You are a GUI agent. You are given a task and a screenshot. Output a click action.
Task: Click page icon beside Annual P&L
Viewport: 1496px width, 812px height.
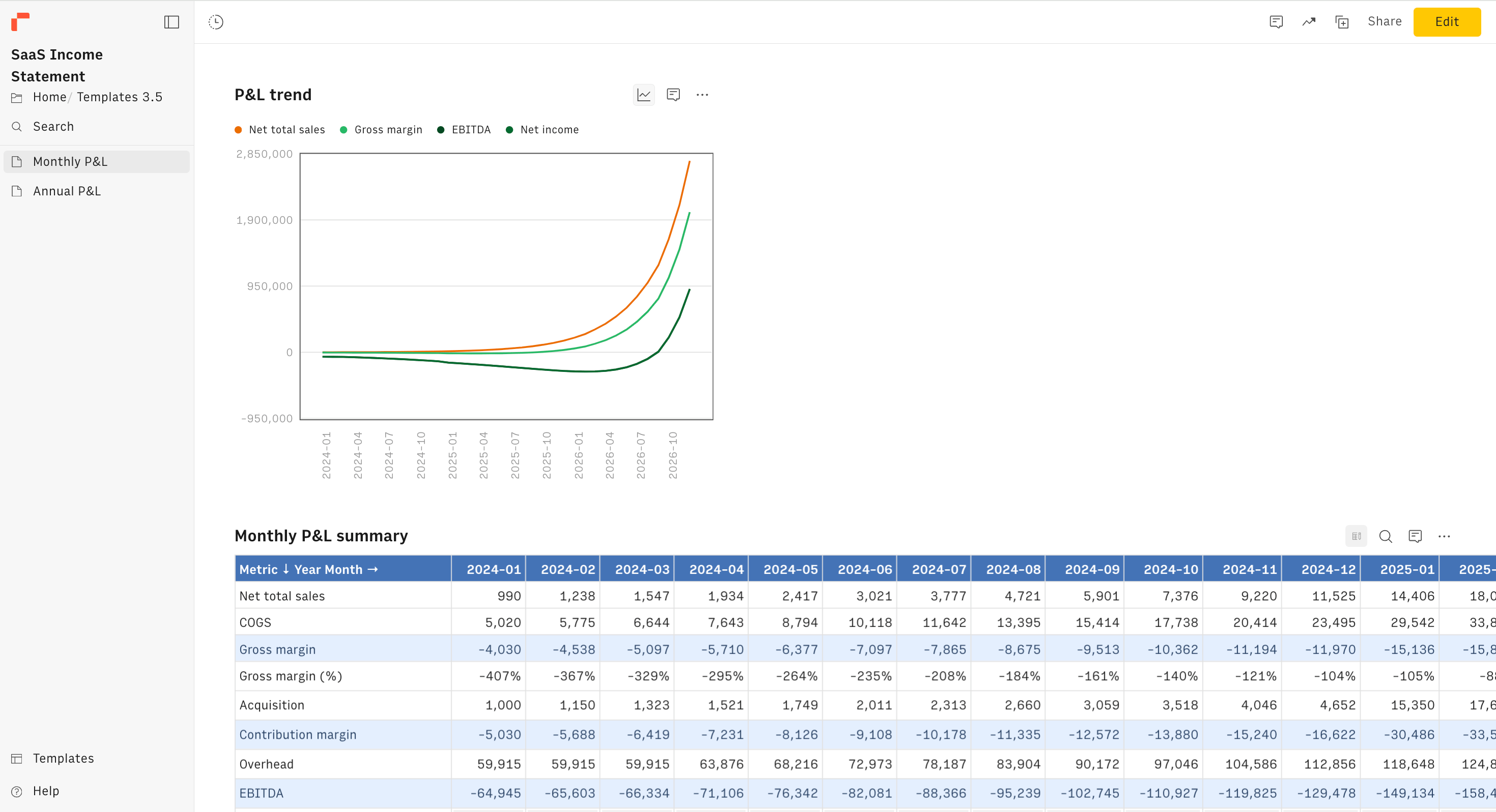point(17,191)
